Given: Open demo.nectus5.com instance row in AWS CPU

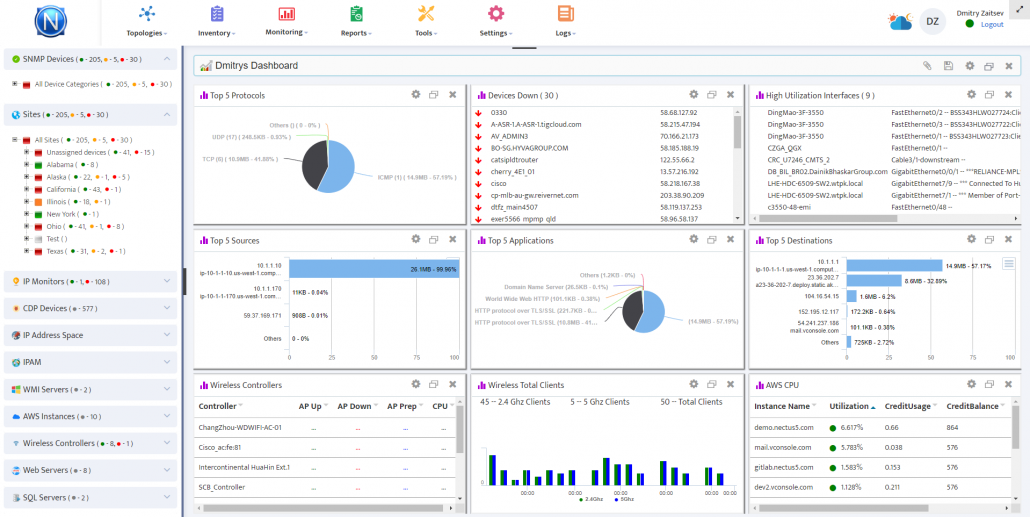Looking at the screenshot, I should (x=783, y=427).
